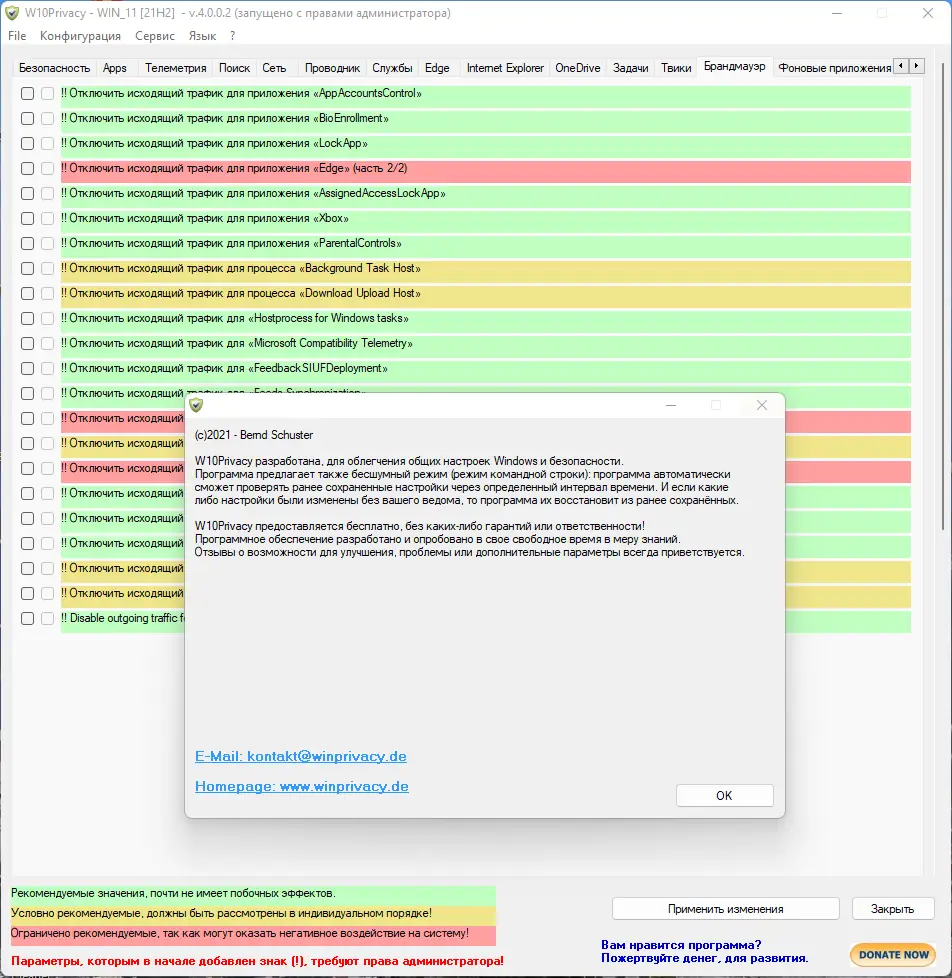Check first checkbox for Hostprocess for Windows tasks row

[27, 318]
